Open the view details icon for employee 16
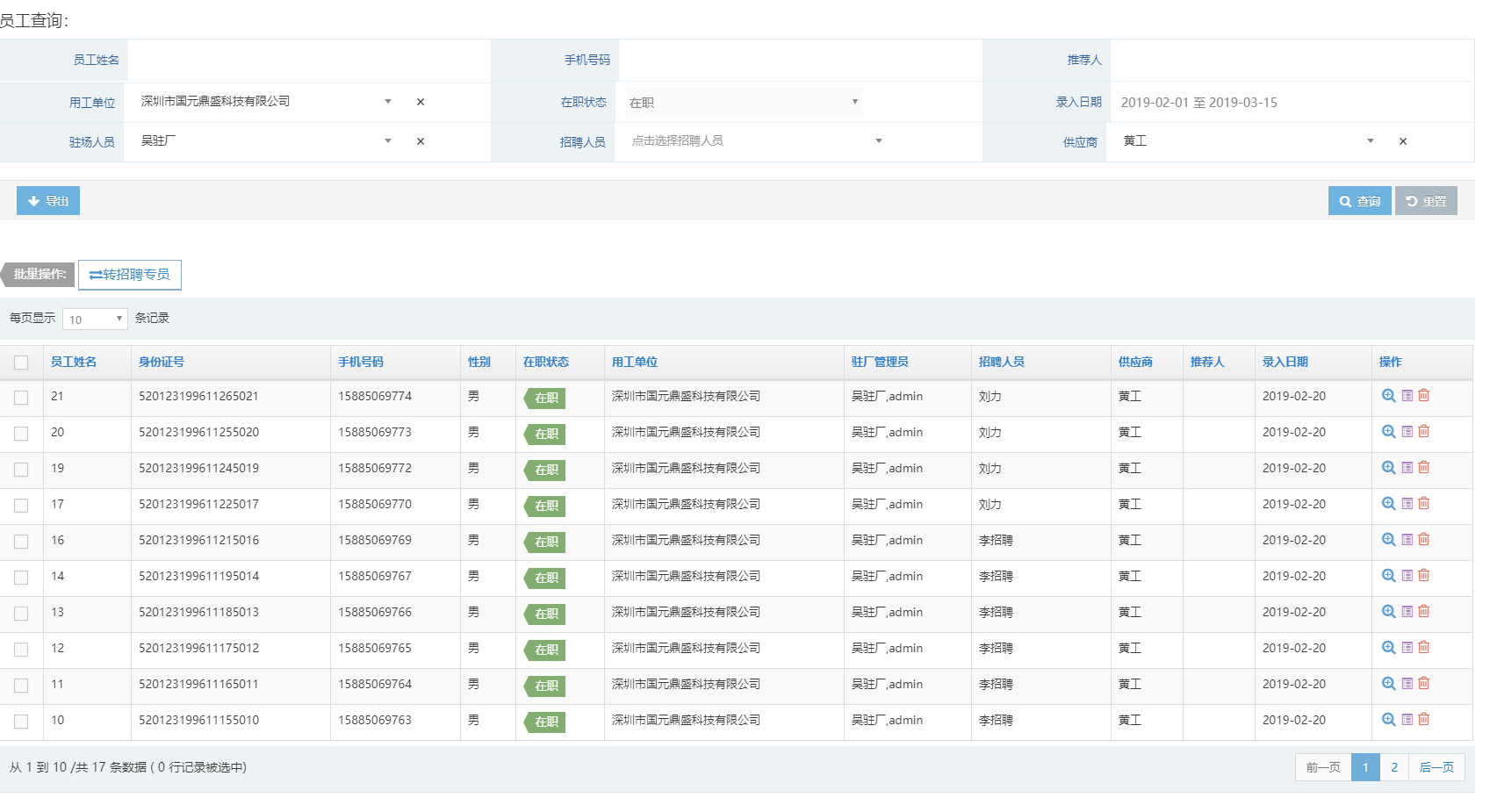 [x=1388, y=540]
